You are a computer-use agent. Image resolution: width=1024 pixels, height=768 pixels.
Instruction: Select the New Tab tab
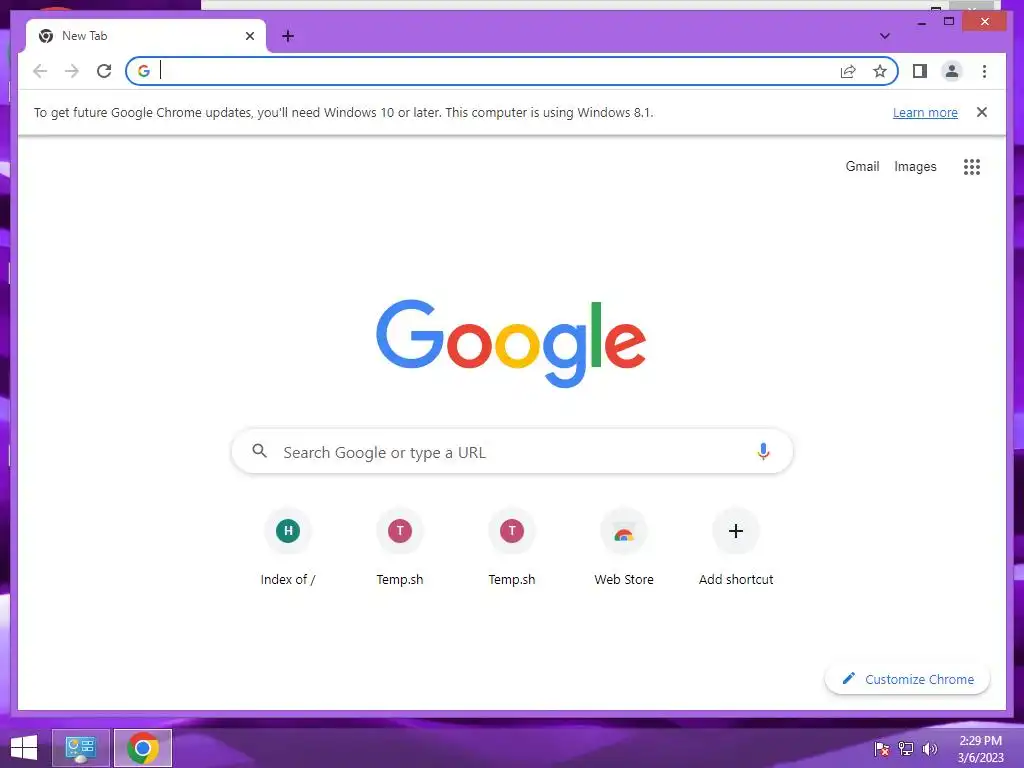click(x=146, y=36)
